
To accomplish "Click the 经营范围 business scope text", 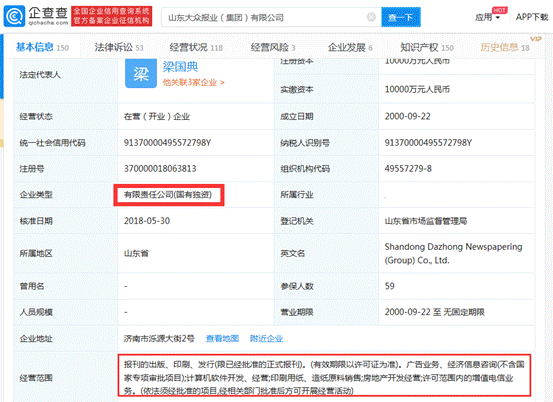I will (x=324, y=377).
